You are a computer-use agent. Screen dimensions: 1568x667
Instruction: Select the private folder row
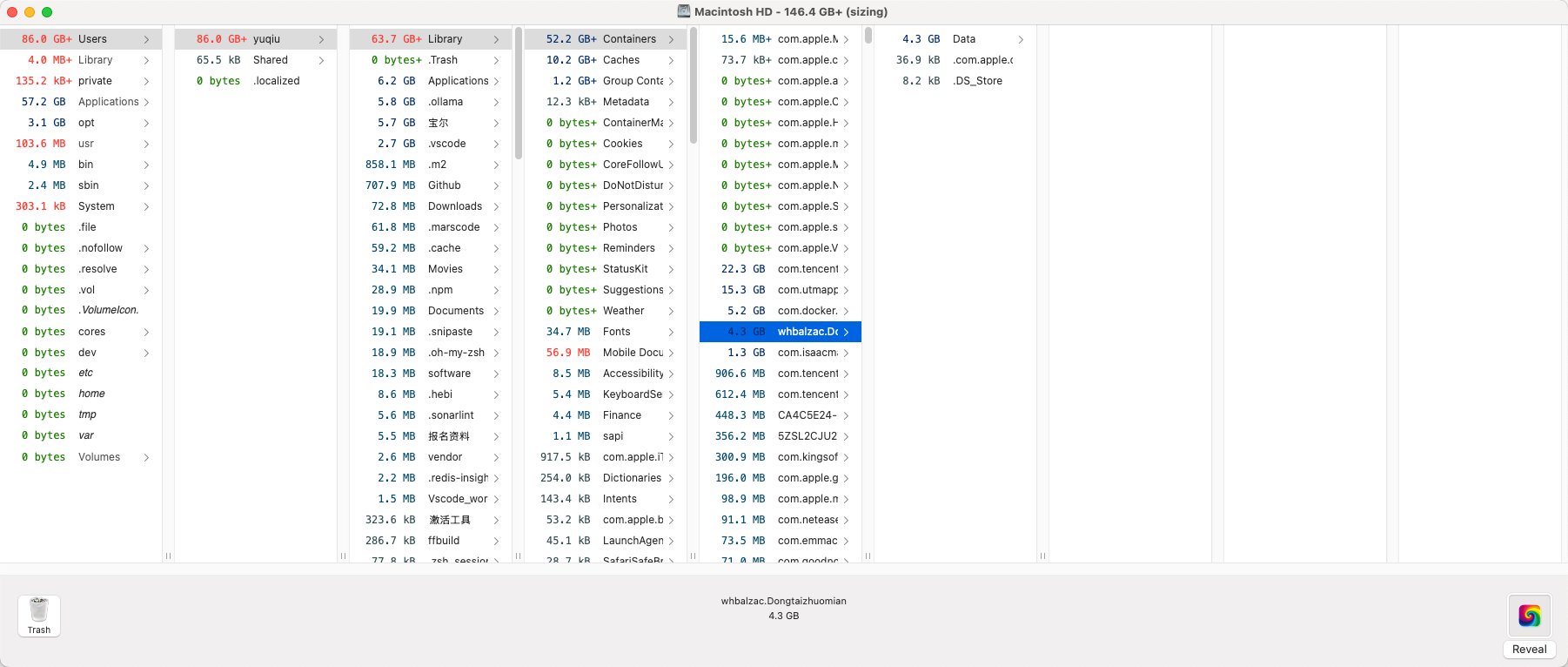click(x=81, y=81)
